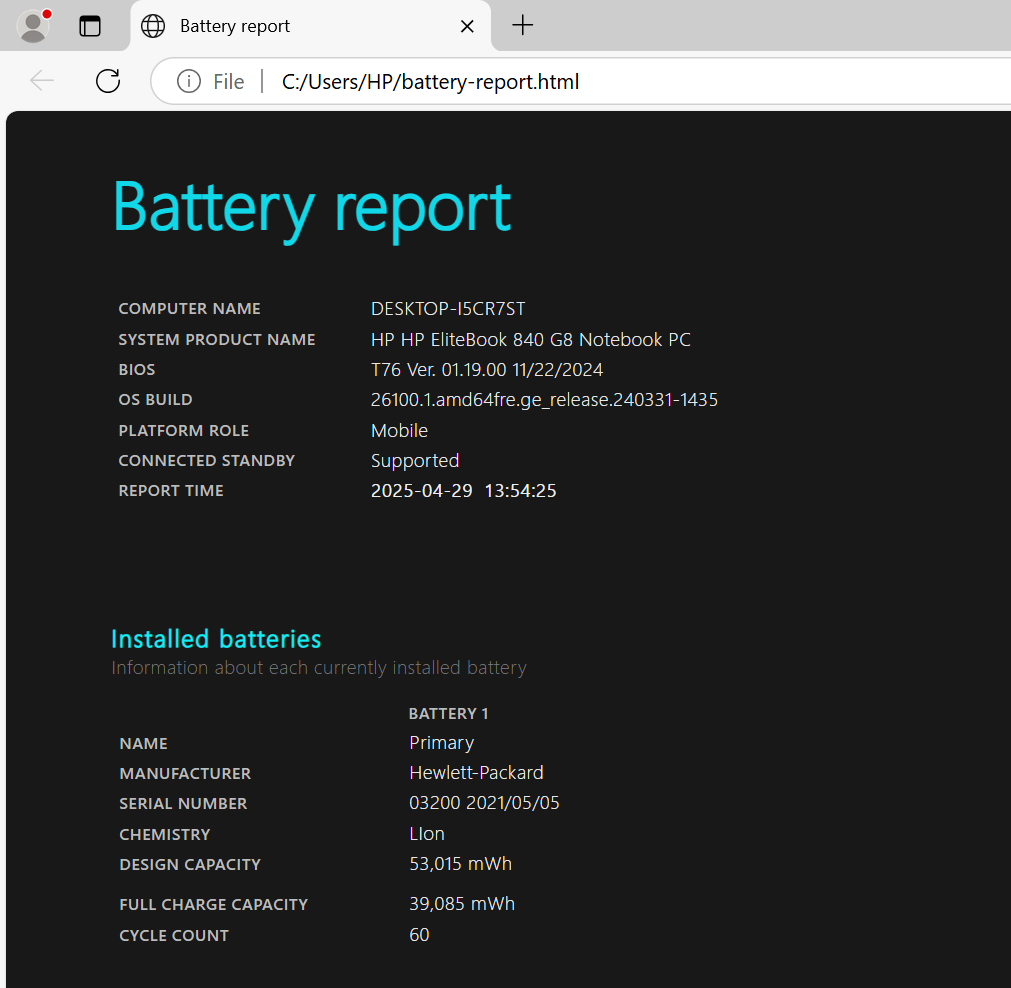
Task: Click the computer name DESKTOP-I5CR7ST
Action: 447,309
